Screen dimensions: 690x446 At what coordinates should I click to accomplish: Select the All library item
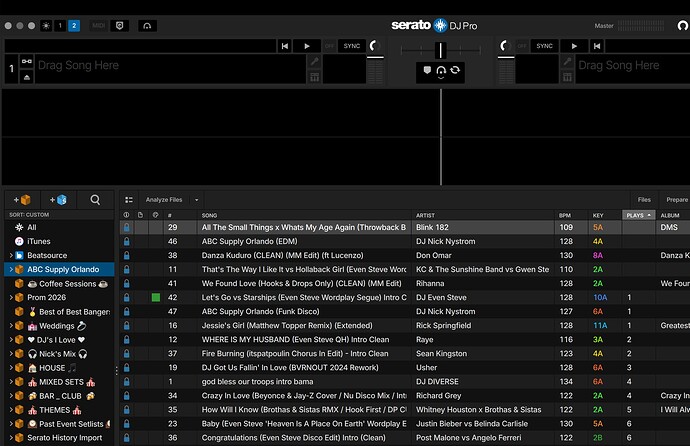click(32, 227)
